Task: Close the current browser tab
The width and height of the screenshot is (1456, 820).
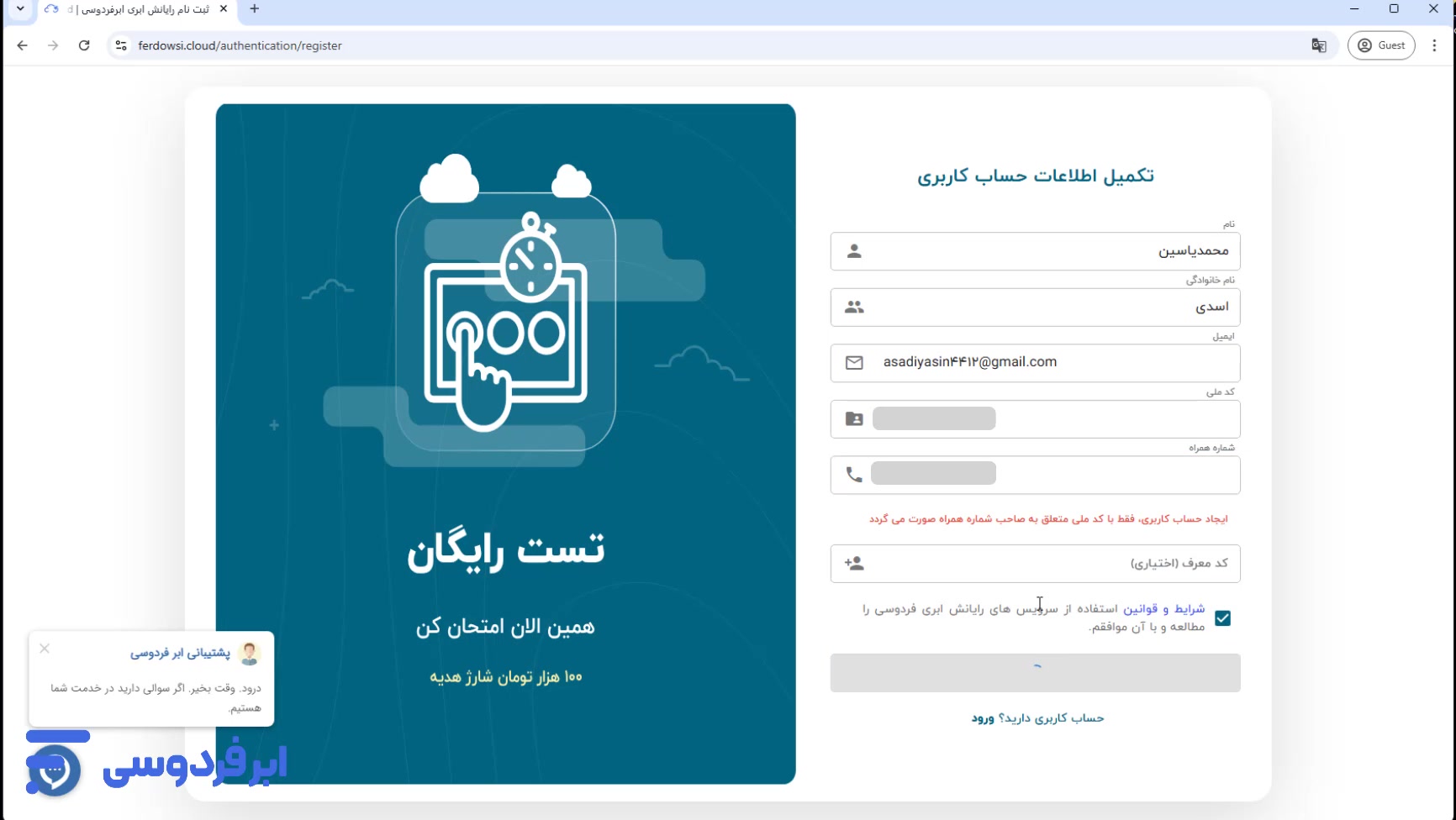Action: click(224, 9)
